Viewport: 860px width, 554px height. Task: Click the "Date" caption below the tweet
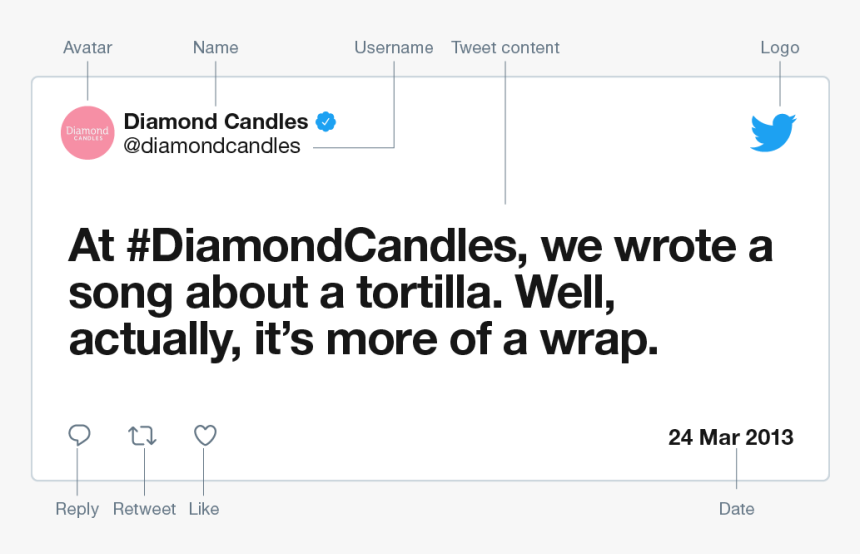[737, 509]
